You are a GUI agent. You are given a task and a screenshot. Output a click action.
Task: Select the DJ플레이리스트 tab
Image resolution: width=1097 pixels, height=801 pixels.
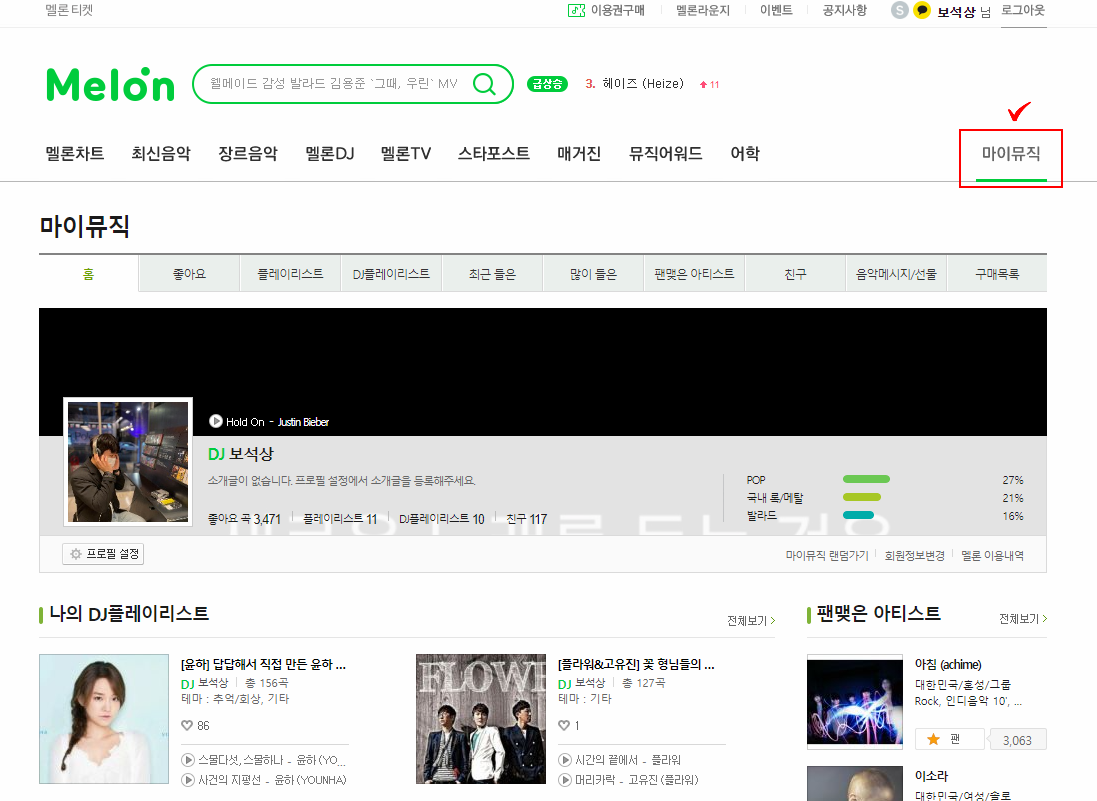click(391, 274)
